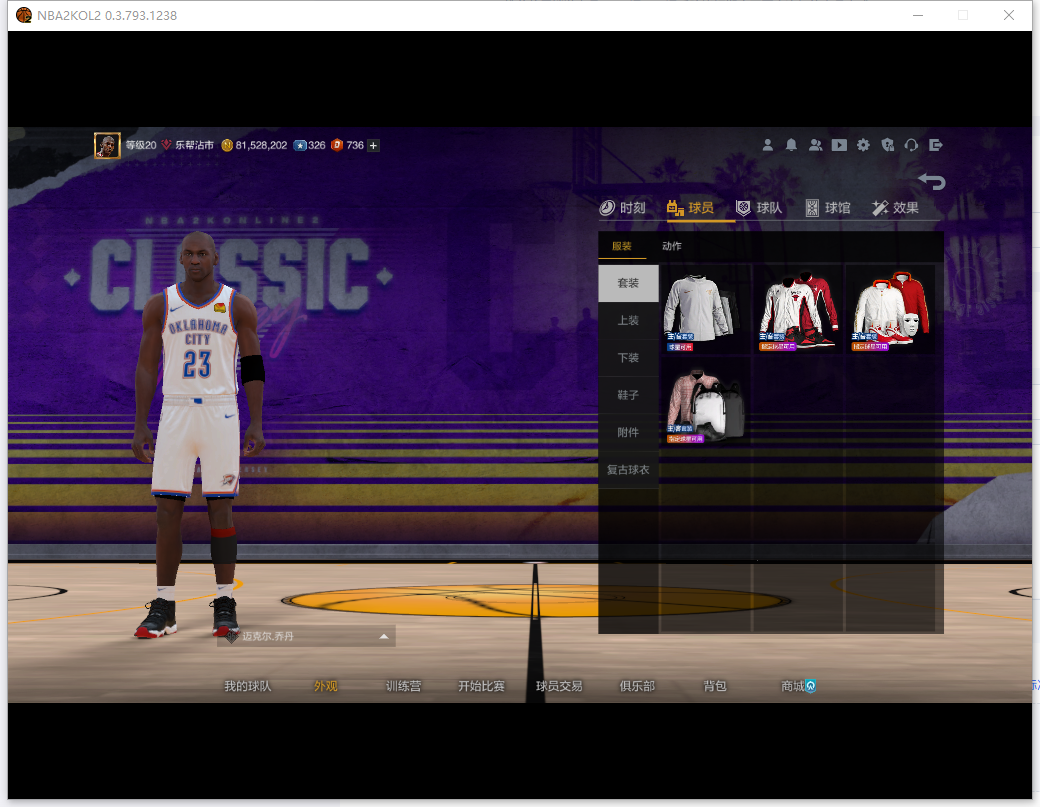Screen dimensions: 1040x807
Task: Click the exit game icon
Action: (935, 145)
